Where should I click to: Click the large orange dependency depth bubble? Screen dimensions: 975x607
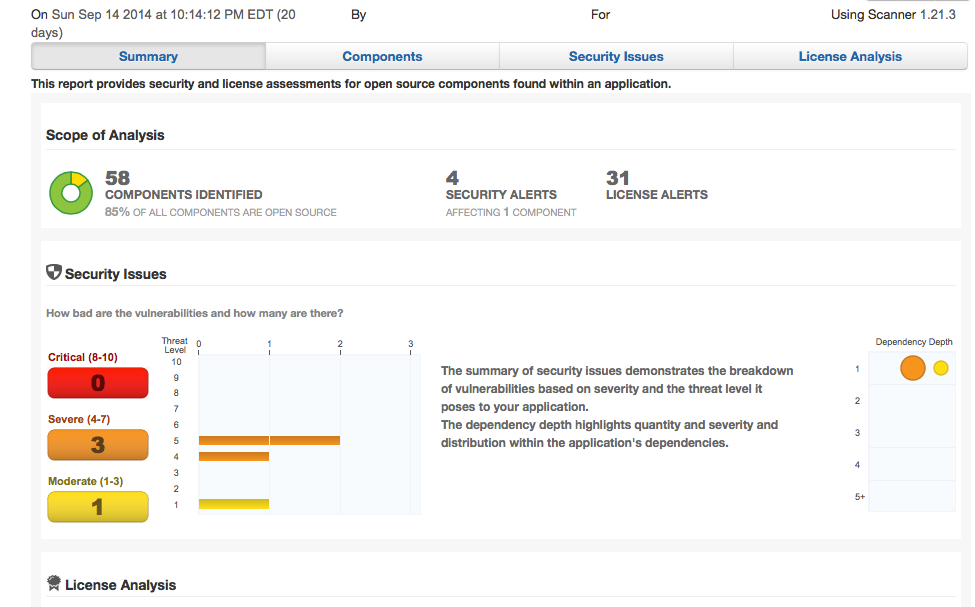[x=913, y=368]
